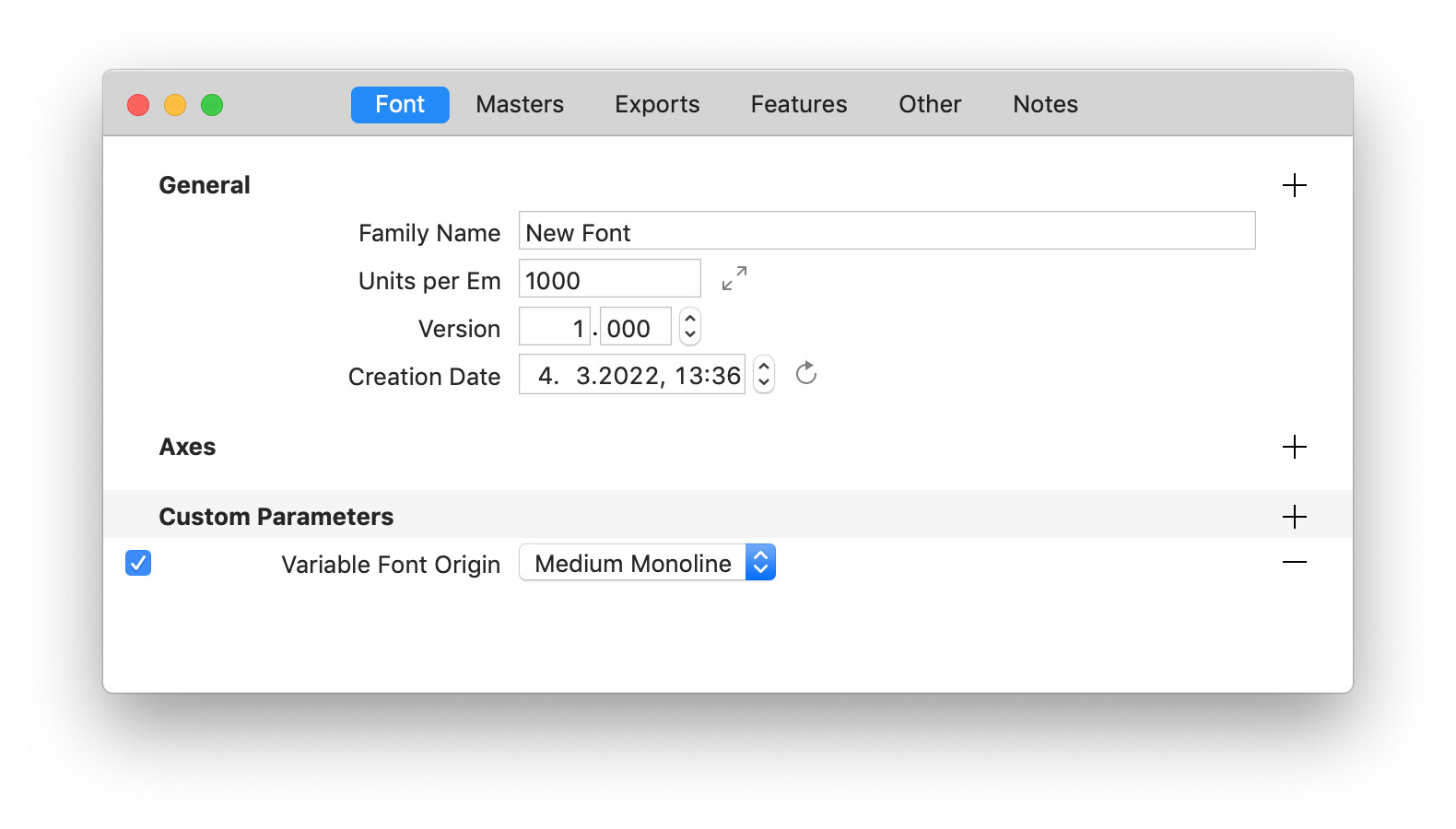
Task: Click the Creation Date field
Action: click(632, 375)
